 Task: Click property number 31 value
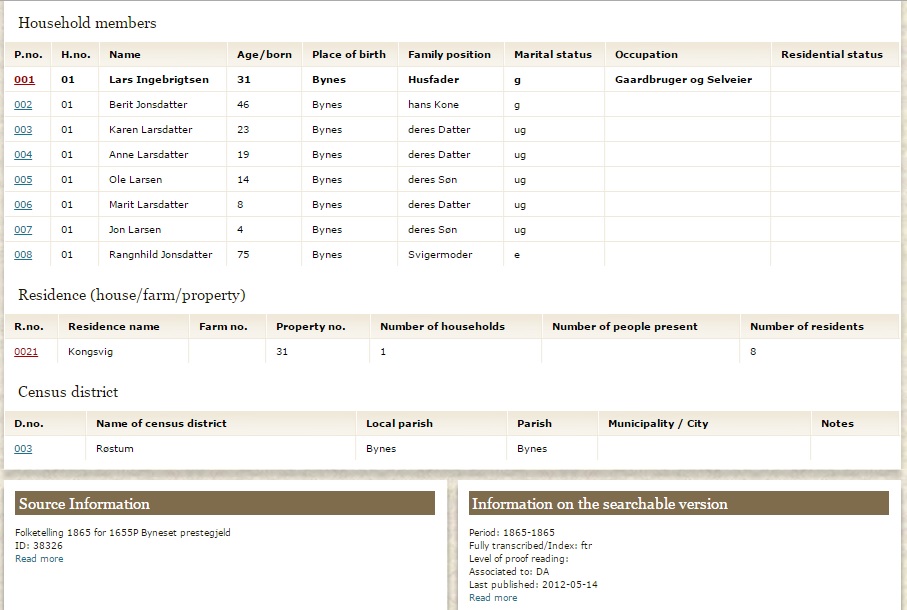(x=282, y=352)
